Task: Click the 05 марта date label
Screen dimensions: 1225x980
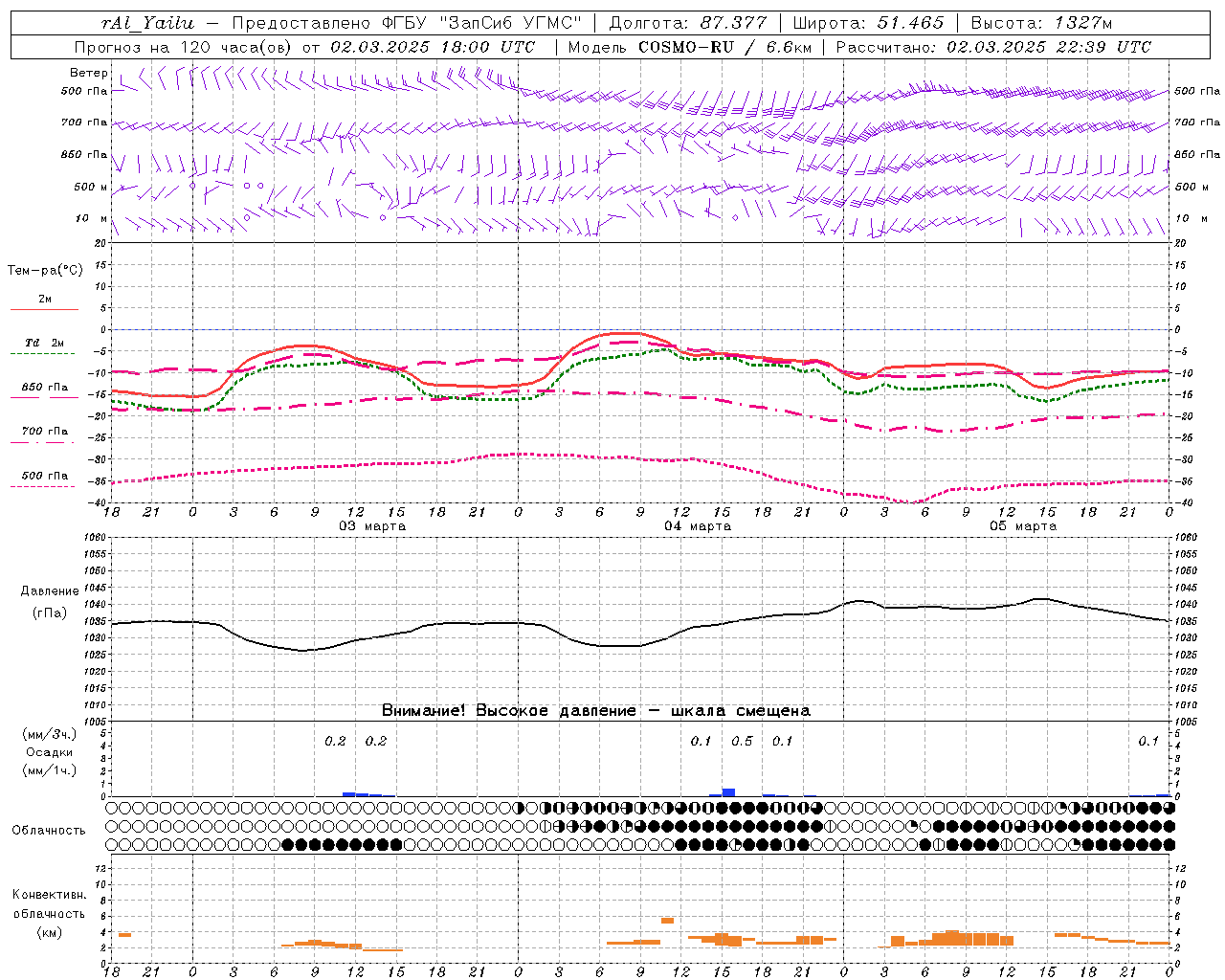Action: coord(1024,526)
